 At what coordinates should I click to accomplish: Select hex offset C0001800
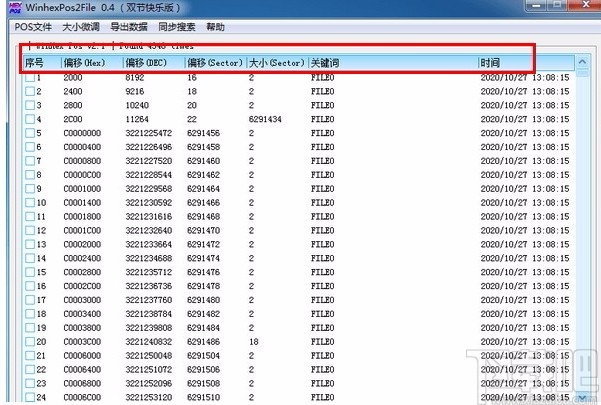[82, 216]
